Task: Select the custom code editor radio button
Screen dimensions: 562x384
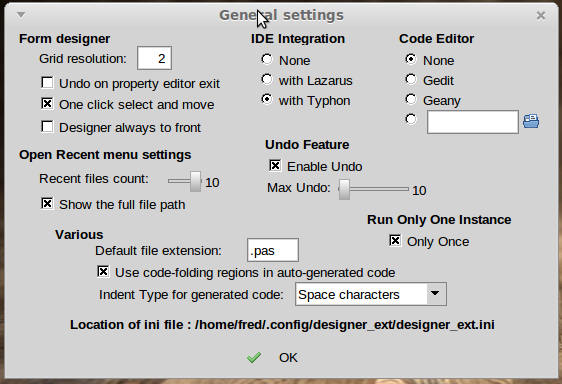Action: pos(411,119)
